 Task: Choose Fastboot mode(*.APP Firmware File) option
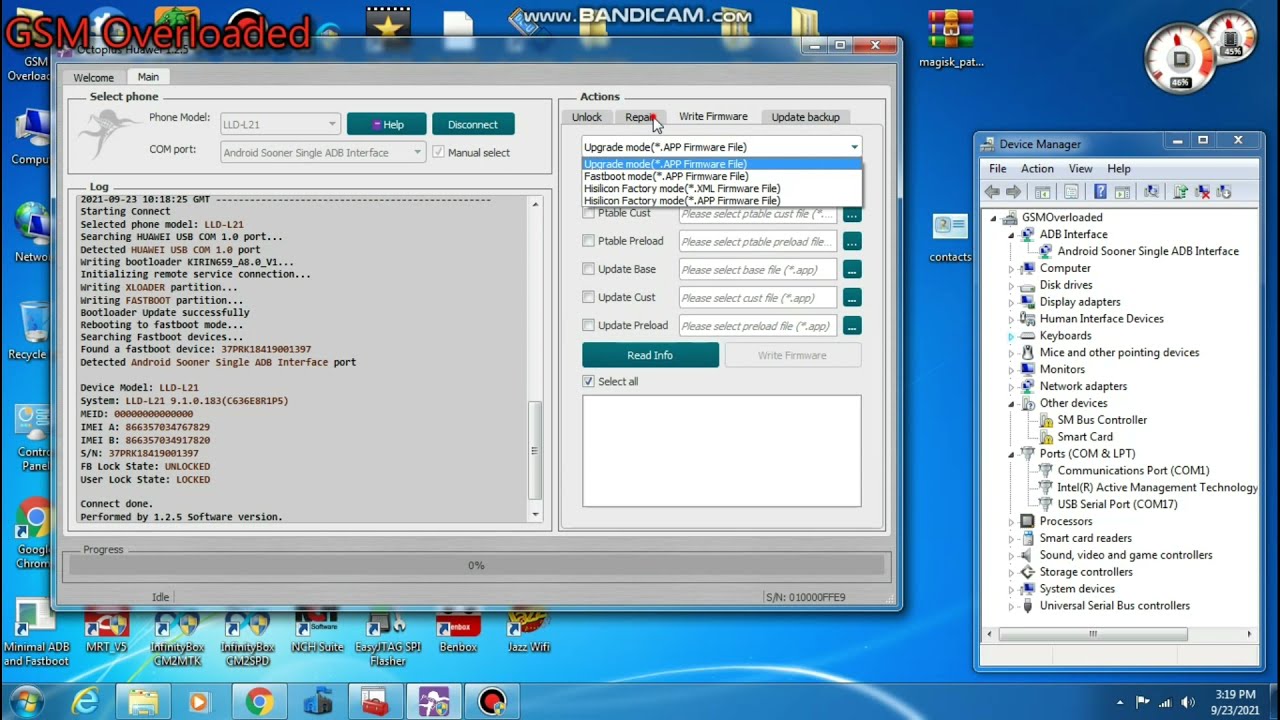tap(721, 176)
